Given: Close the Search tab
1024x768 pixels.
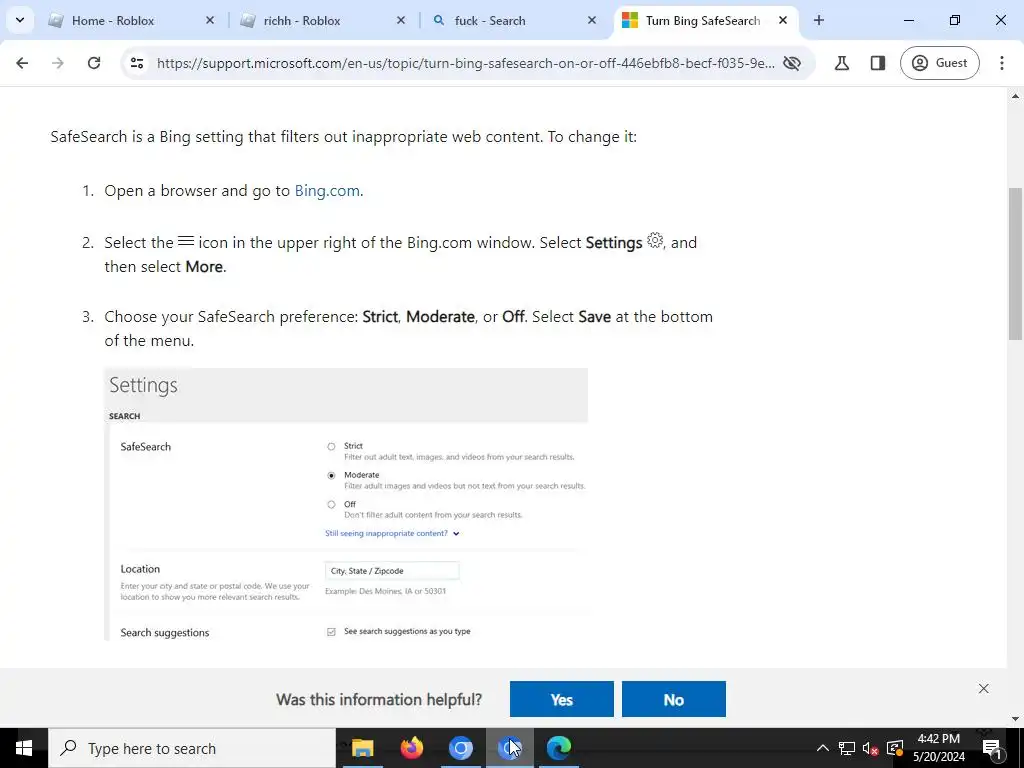Looking at the screenshot, I should (592, 20).
